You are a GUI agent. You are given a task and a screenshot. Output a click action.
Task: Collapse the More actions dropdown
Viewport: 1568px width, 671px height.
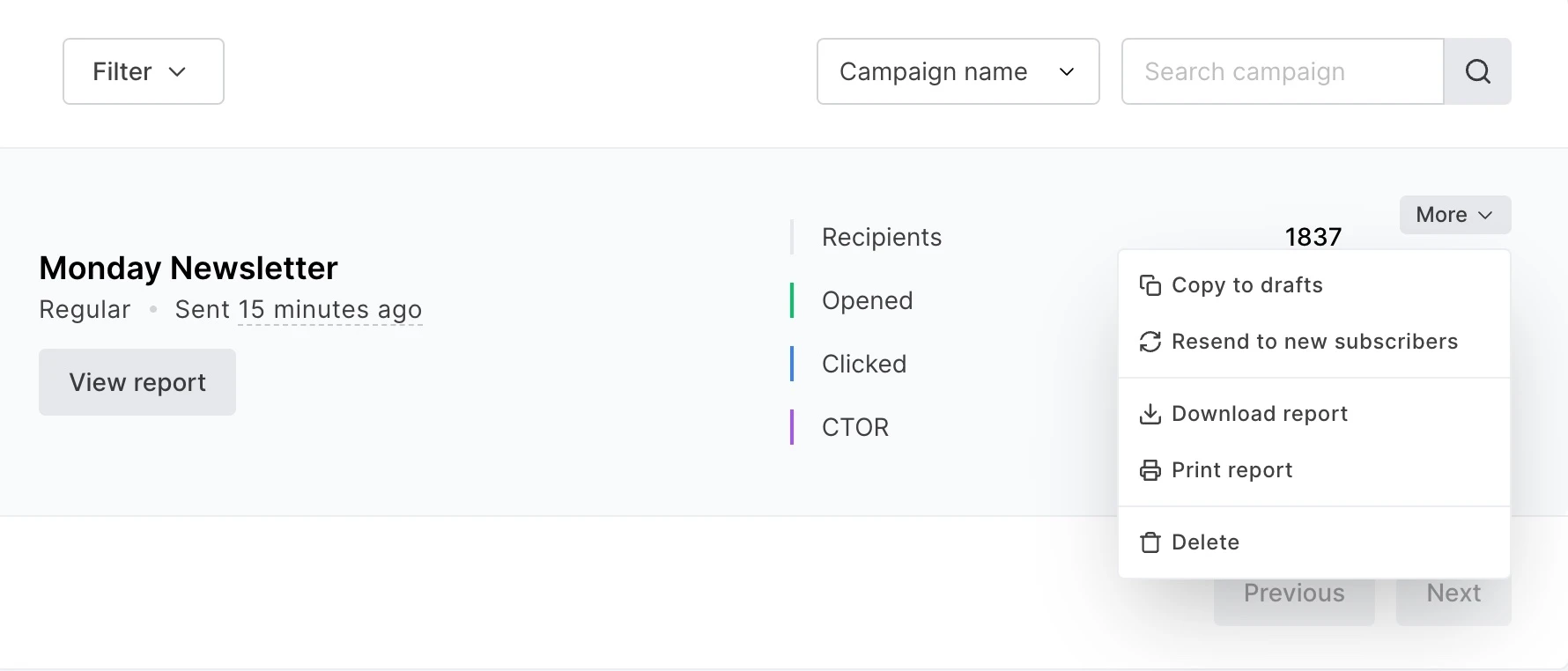[x=1454, y=215]
